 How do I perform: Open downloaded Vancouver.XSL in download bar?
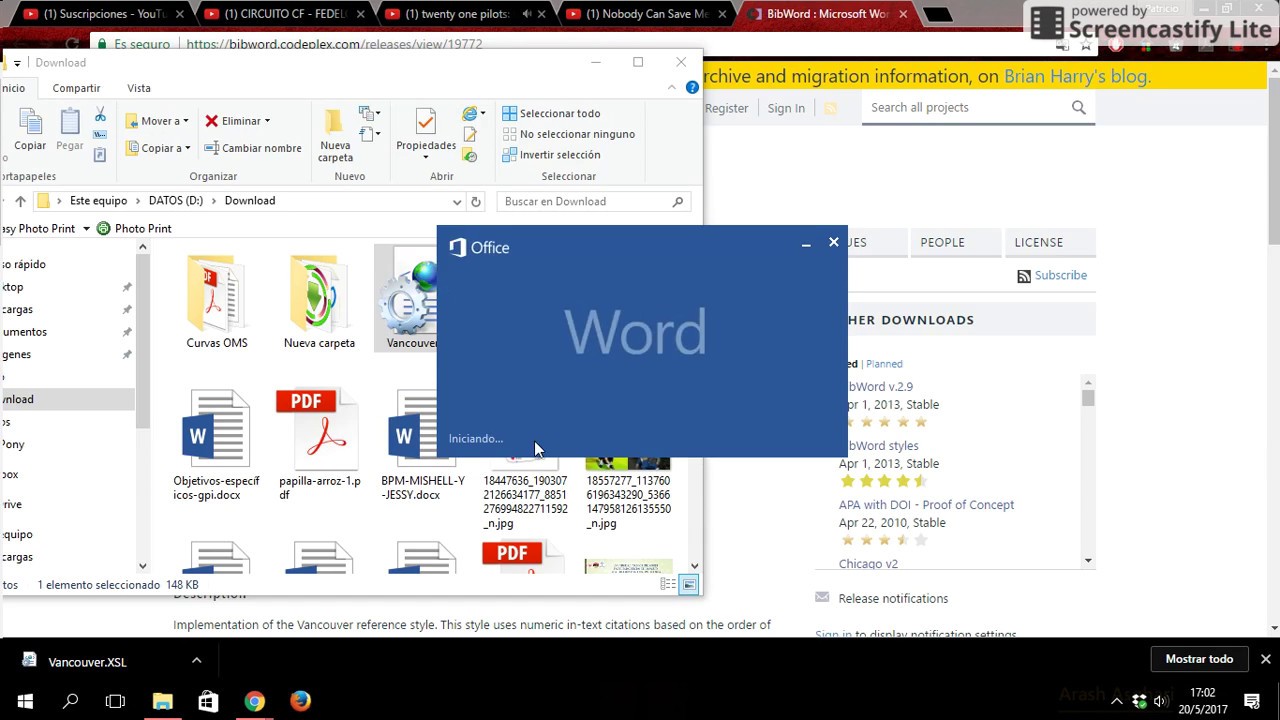coord(87,661)
